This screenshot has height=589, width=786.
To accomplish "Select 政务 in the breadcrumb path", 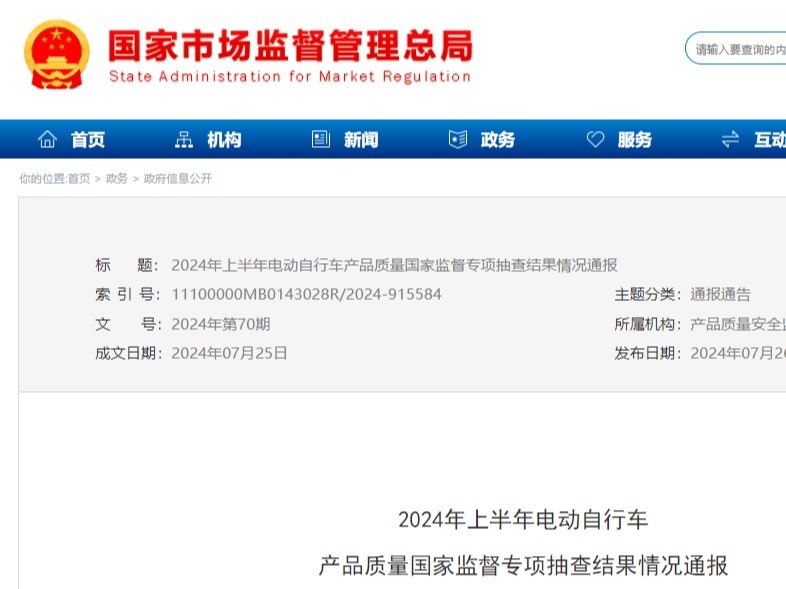I will coord(117,179).
